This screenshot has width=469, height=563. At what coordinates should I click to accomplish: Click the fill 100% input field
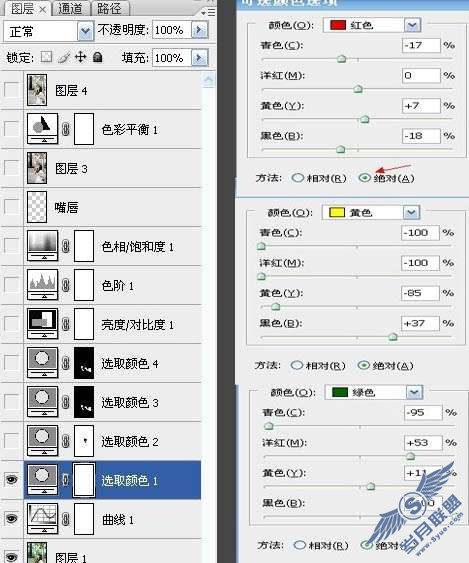(172, 58)
